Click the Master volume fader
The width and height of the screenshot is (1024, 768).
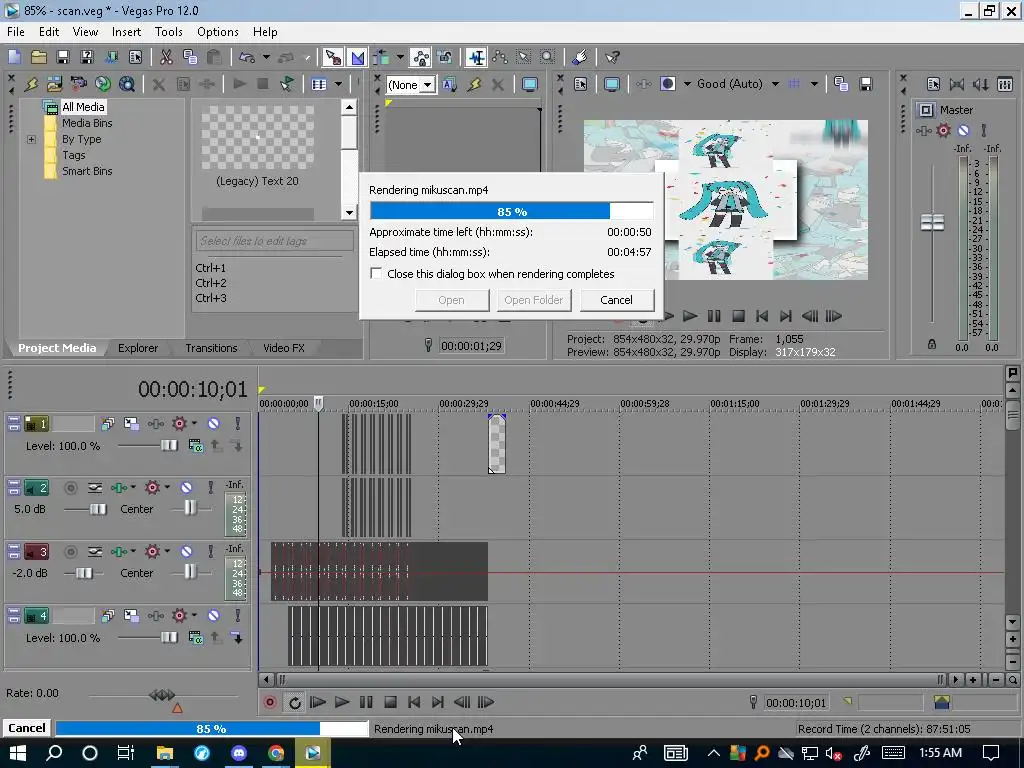coord(932,223)
